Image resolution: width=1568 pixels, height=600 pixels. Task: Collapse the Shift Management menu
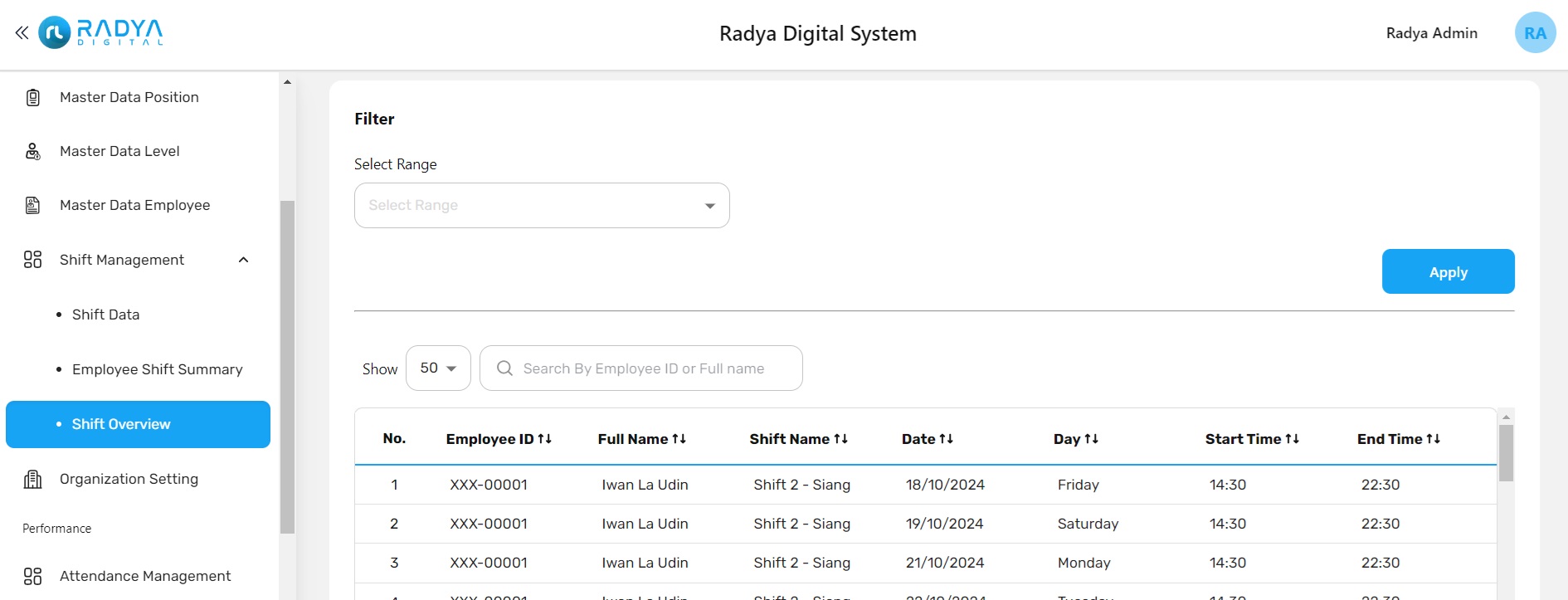[243, 261]
